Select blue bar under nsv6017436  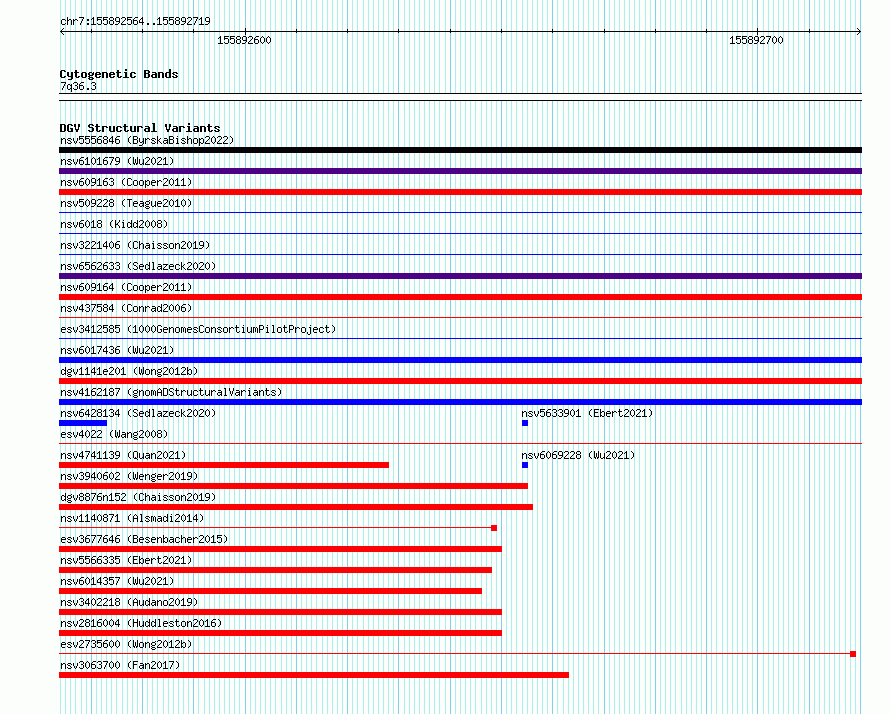[460, 360]
